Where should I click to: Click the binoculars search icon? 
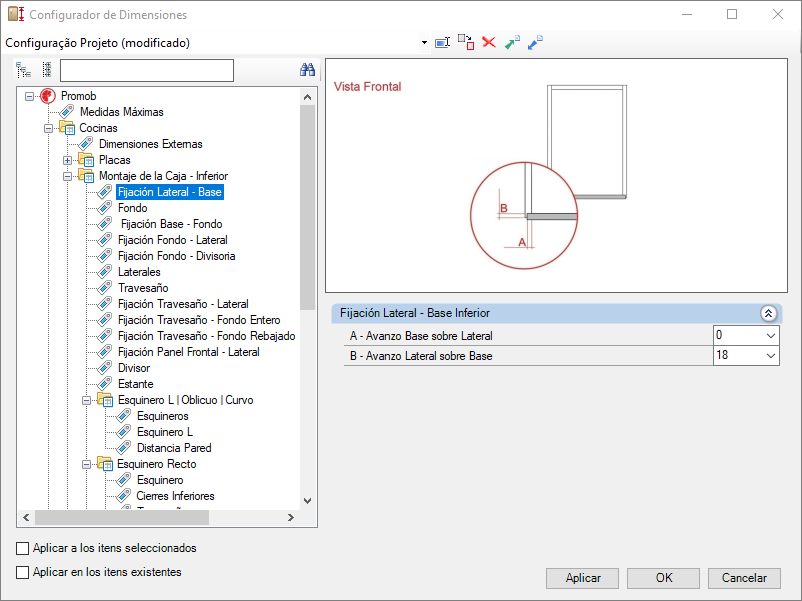click(308, 70)
